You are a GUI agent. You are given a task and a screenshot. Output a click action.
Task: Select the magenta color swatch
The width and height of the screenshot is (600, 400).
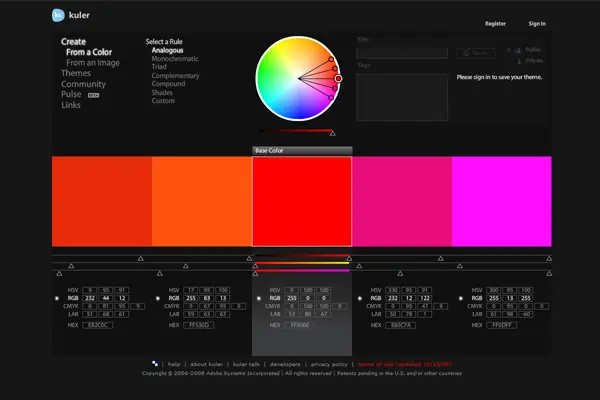pos(501,201)
